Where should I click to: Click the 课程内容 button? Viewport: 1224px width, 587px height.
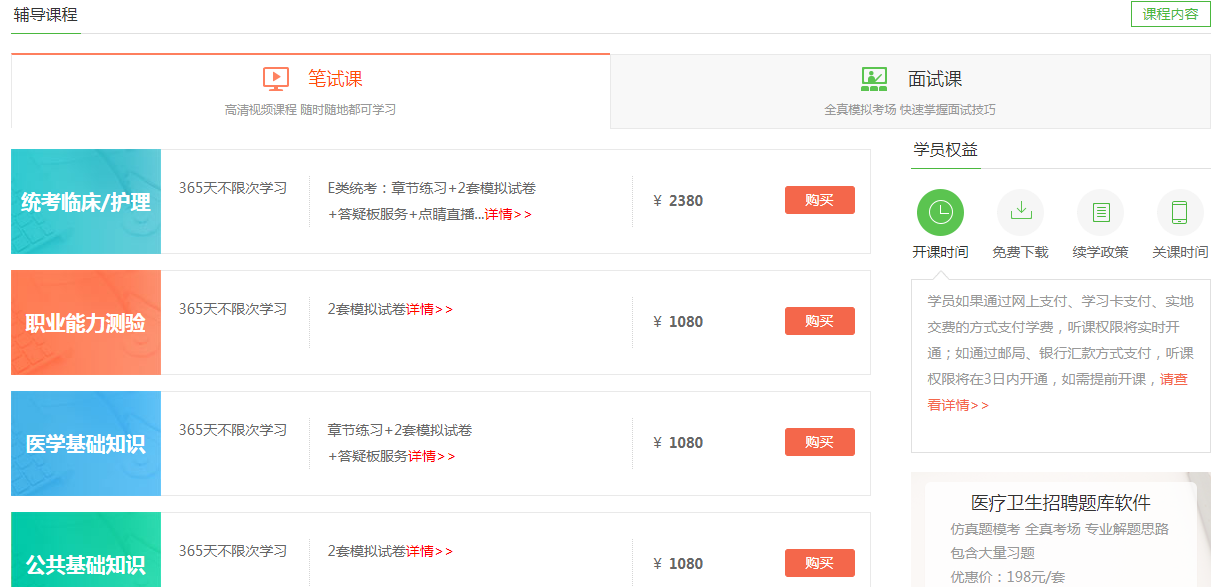click(1170, 14)
